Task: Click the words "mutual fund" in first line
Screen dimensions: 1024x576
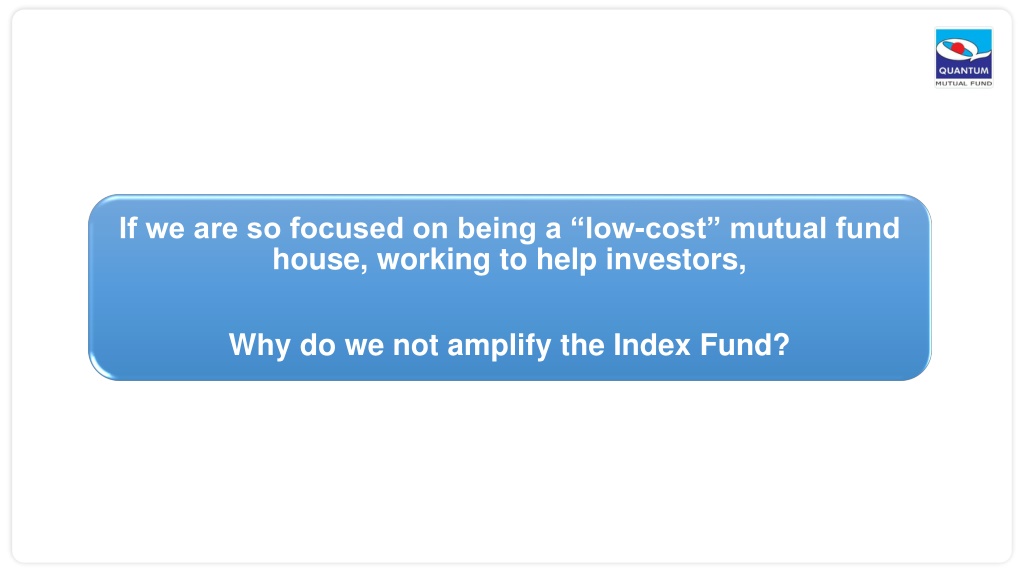Action: (x=814, y=229)
